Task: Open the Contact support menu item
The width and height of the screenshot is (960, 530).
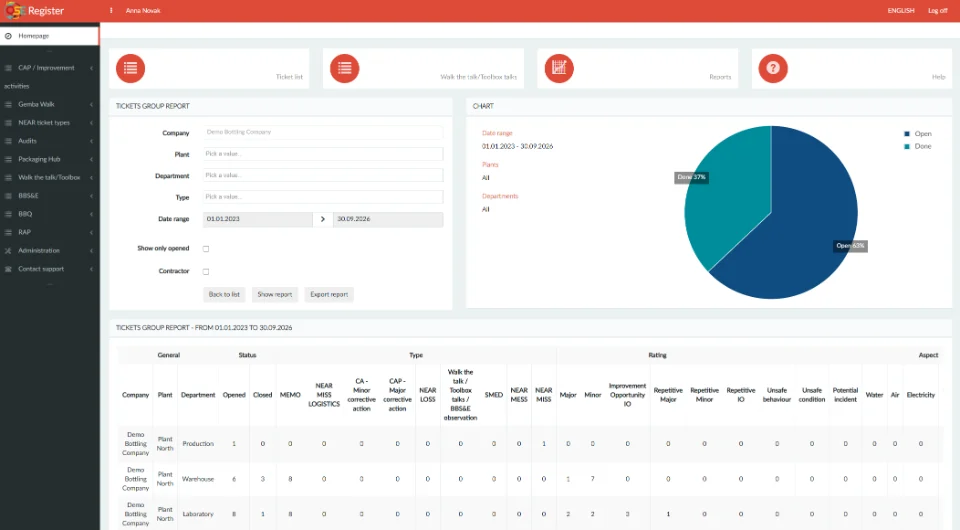Action: point(49,269)
